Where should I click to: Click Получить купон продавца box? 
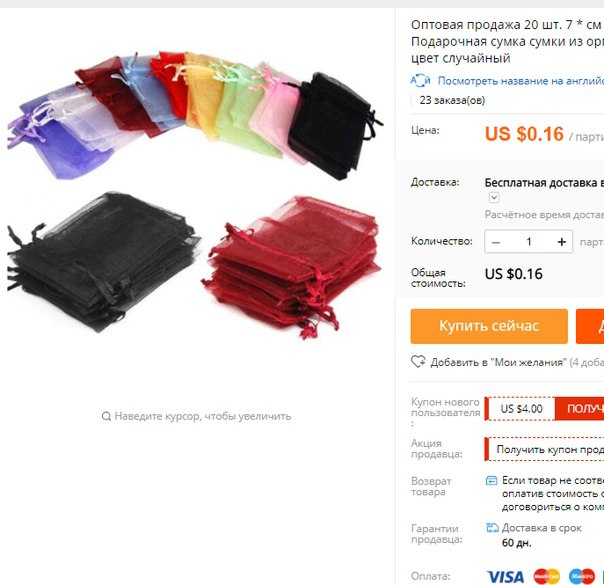[544, 449]
